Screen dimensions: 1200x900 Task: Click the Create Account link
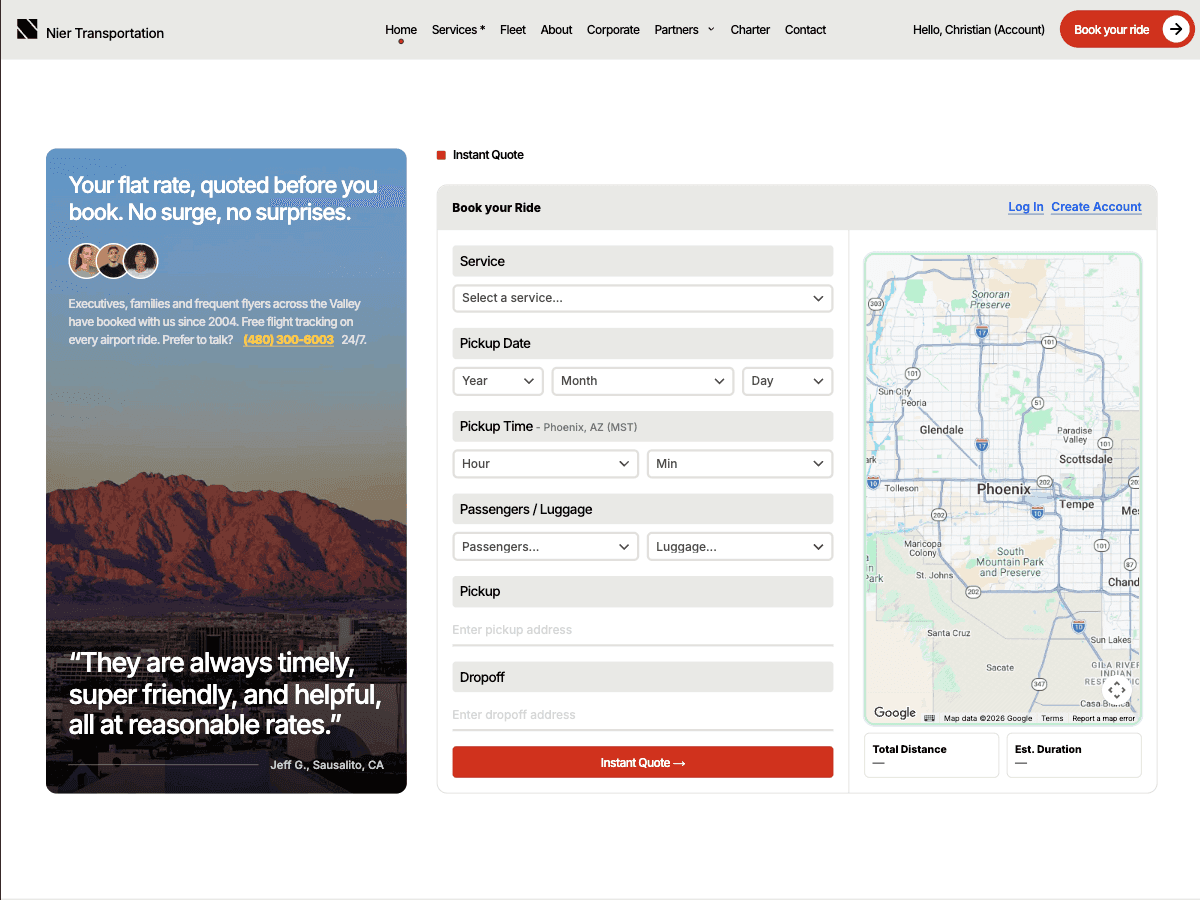click(1096, 207)
